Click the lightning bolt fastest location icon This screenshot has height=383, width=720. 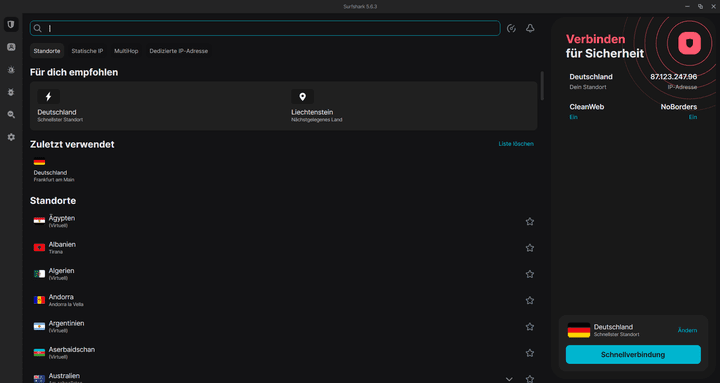49,96
